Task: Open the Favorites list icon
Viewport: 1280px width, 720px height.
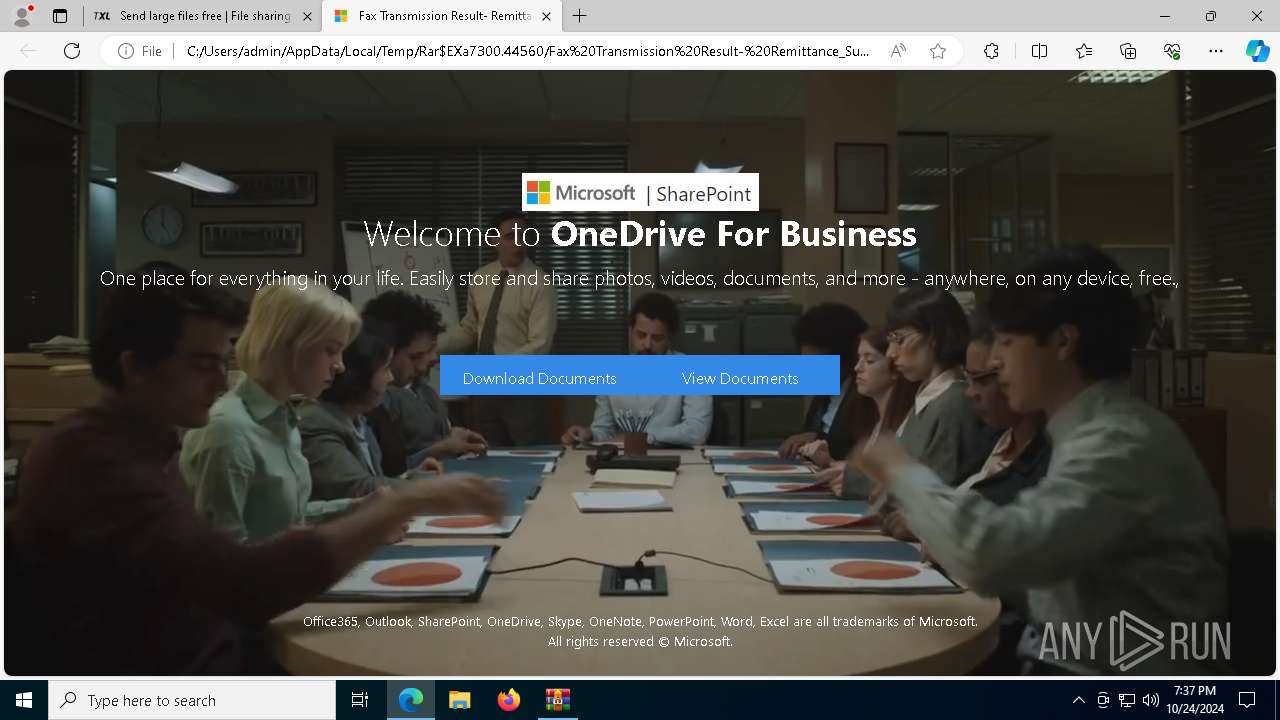Action: [1084, 51]
